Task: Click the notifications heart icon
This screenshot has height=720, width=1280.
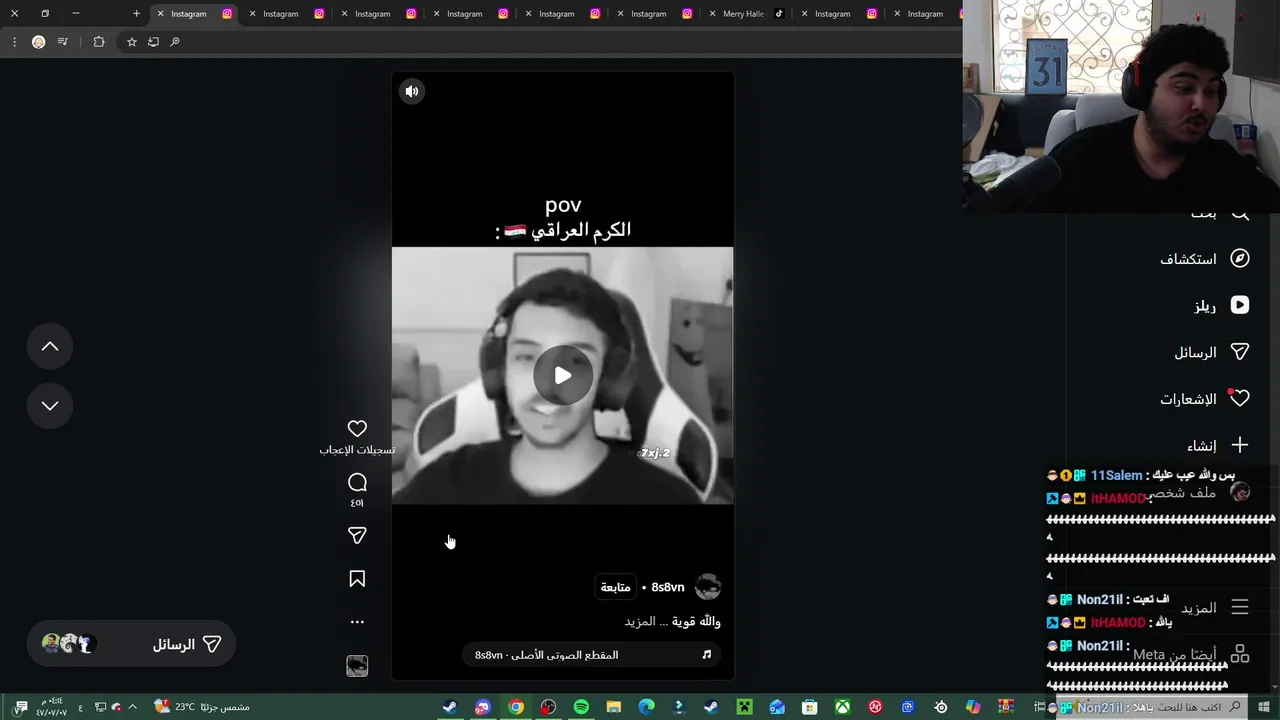Action: [x=1240, y=398]
